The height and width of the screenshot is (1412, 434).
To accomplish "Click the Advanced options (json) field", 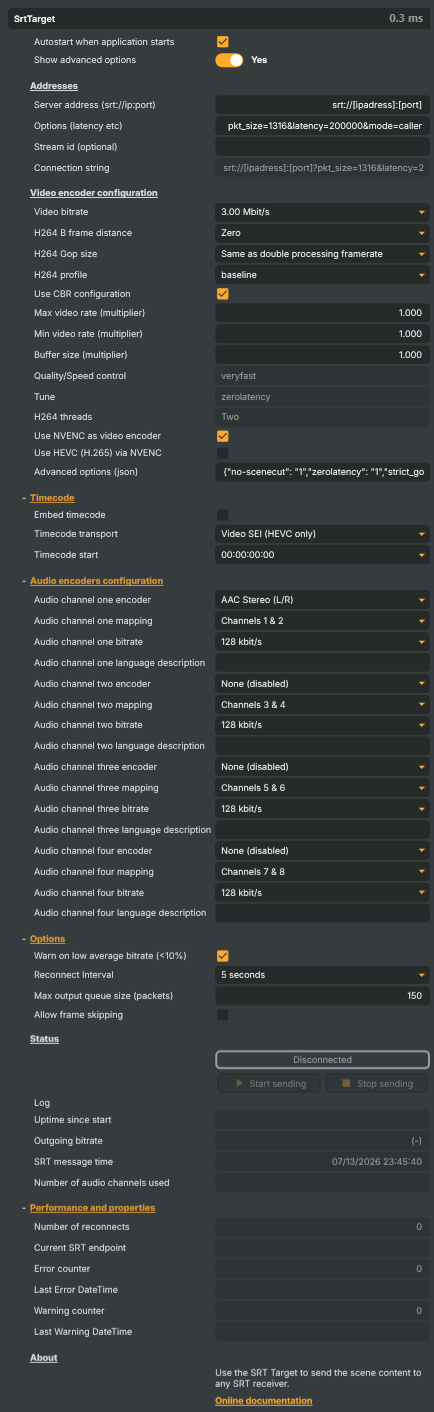I will pyautogui.click(x=323, y=471).
